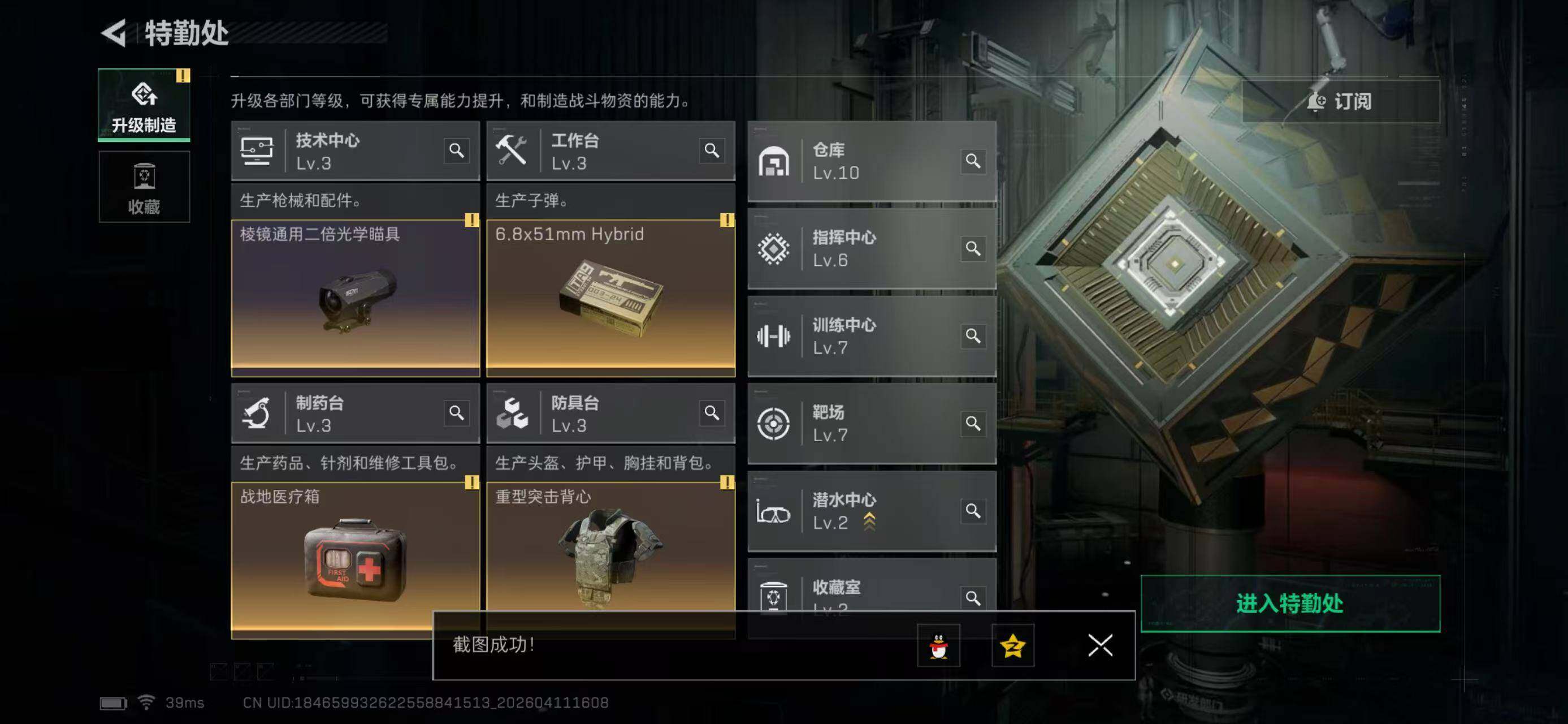Dismiss the 截图成功 notification with X
The image size is (1568, 724).
click(x=1100, y=645)
